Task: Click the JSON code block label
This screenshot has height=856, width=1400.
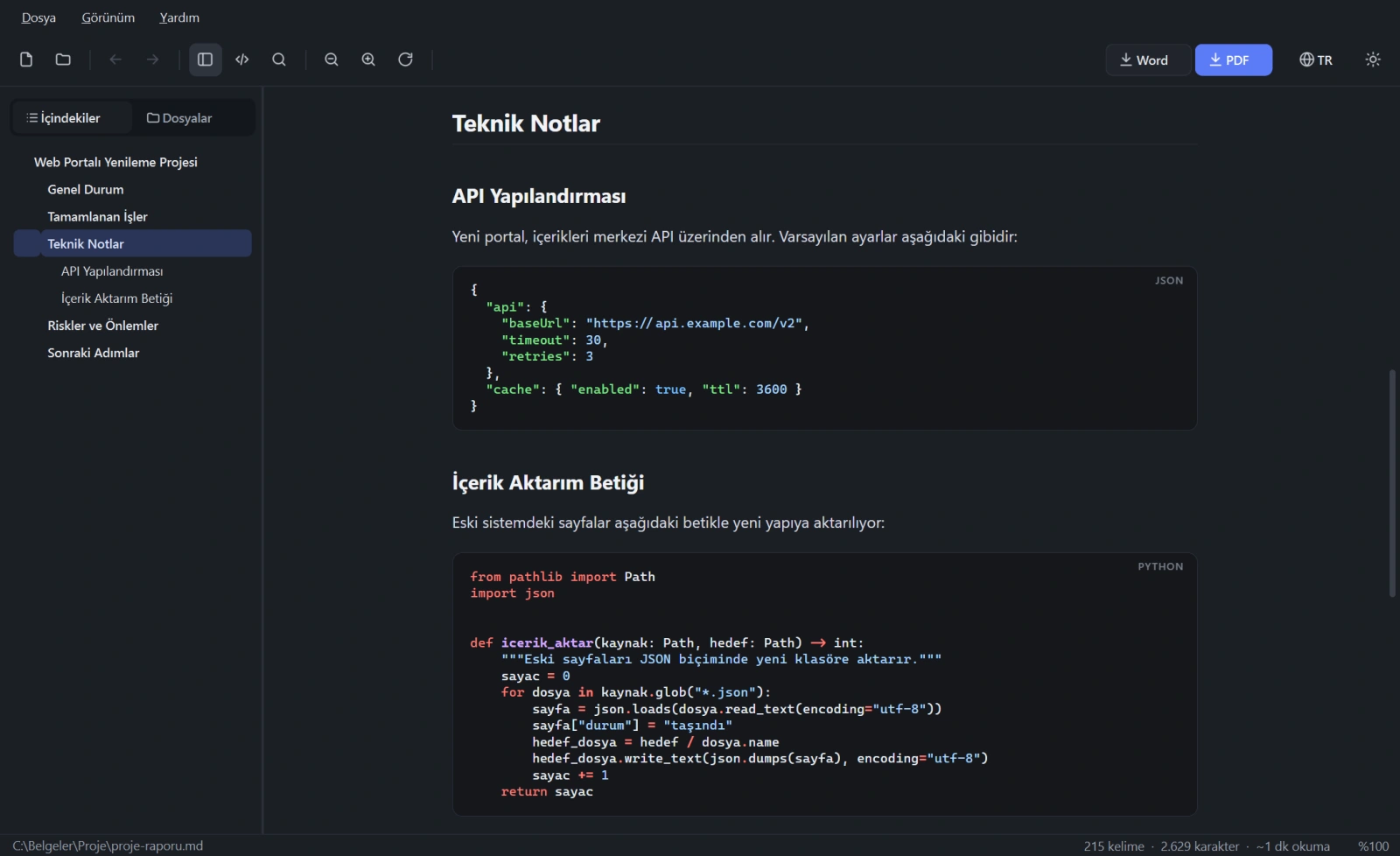Action: [1169, 281]
